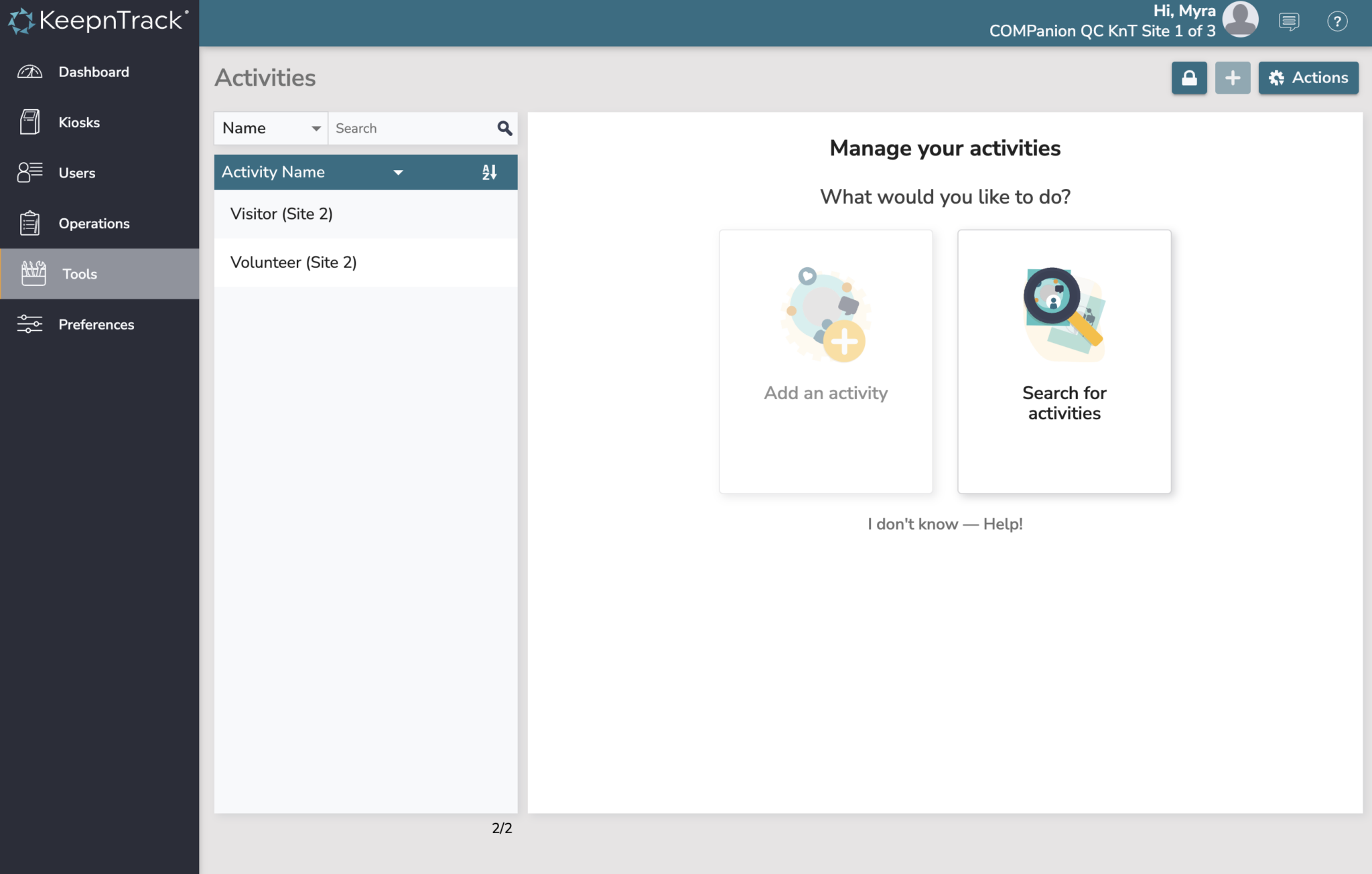1372x874 pixels.
Task: Open the Users section
Action: pos(76,172)
